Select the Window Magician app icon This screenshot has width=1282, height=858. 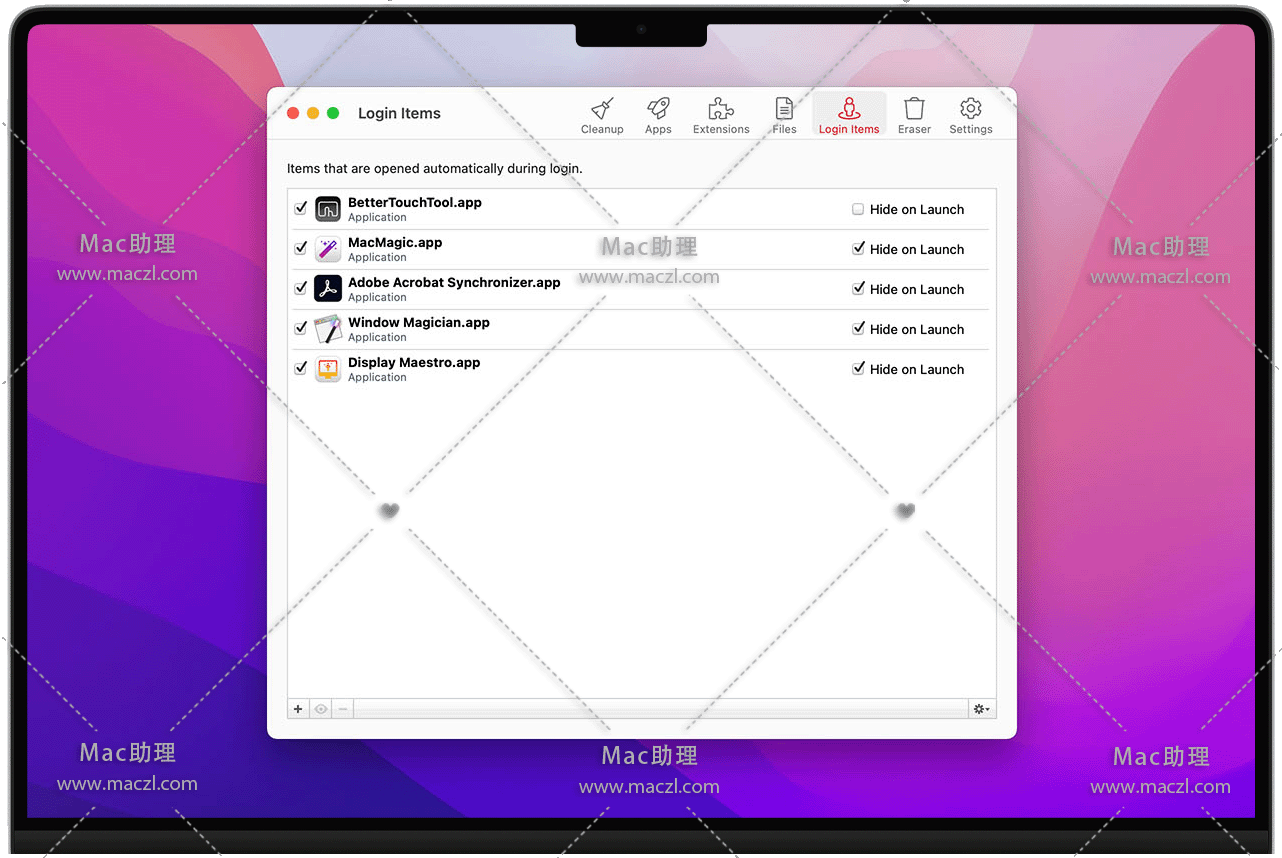click(328, 329)
